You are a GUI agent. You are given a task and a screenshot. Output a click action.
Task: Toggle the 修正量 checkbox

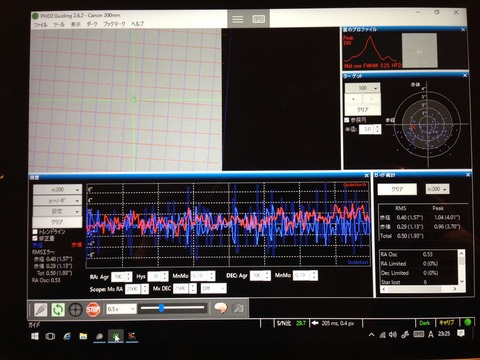pos(35,238)
